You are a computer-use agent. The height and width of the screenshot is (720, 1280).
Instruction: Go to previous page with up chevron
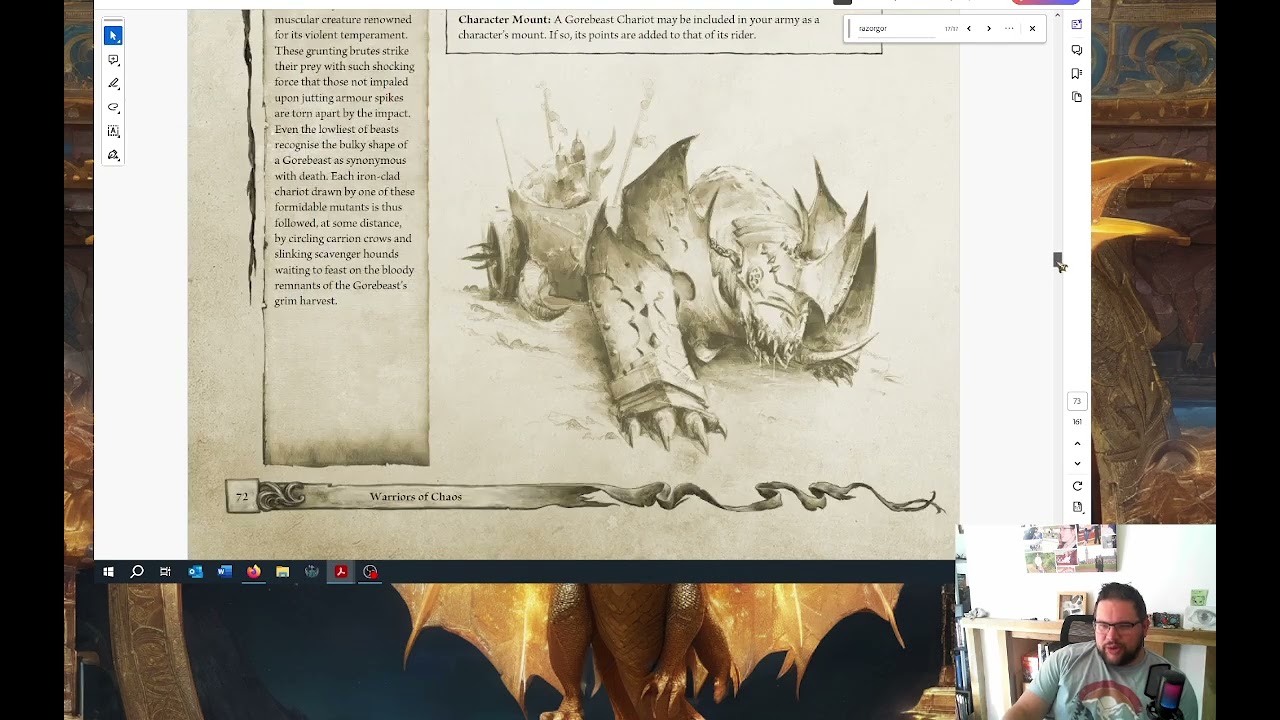1077,443
